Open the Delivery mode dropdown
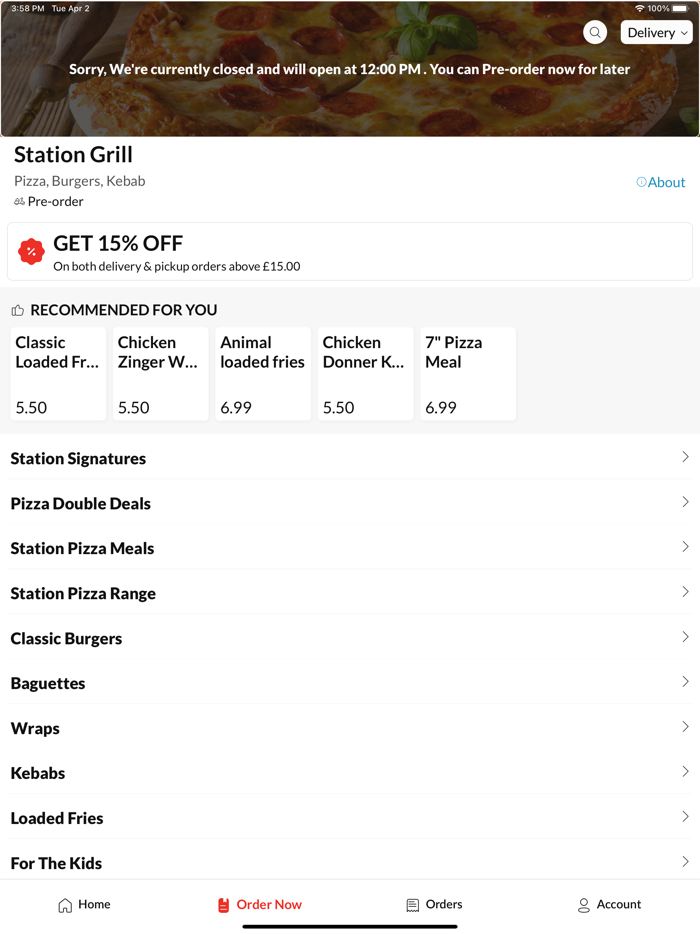 tap(656, 32)
